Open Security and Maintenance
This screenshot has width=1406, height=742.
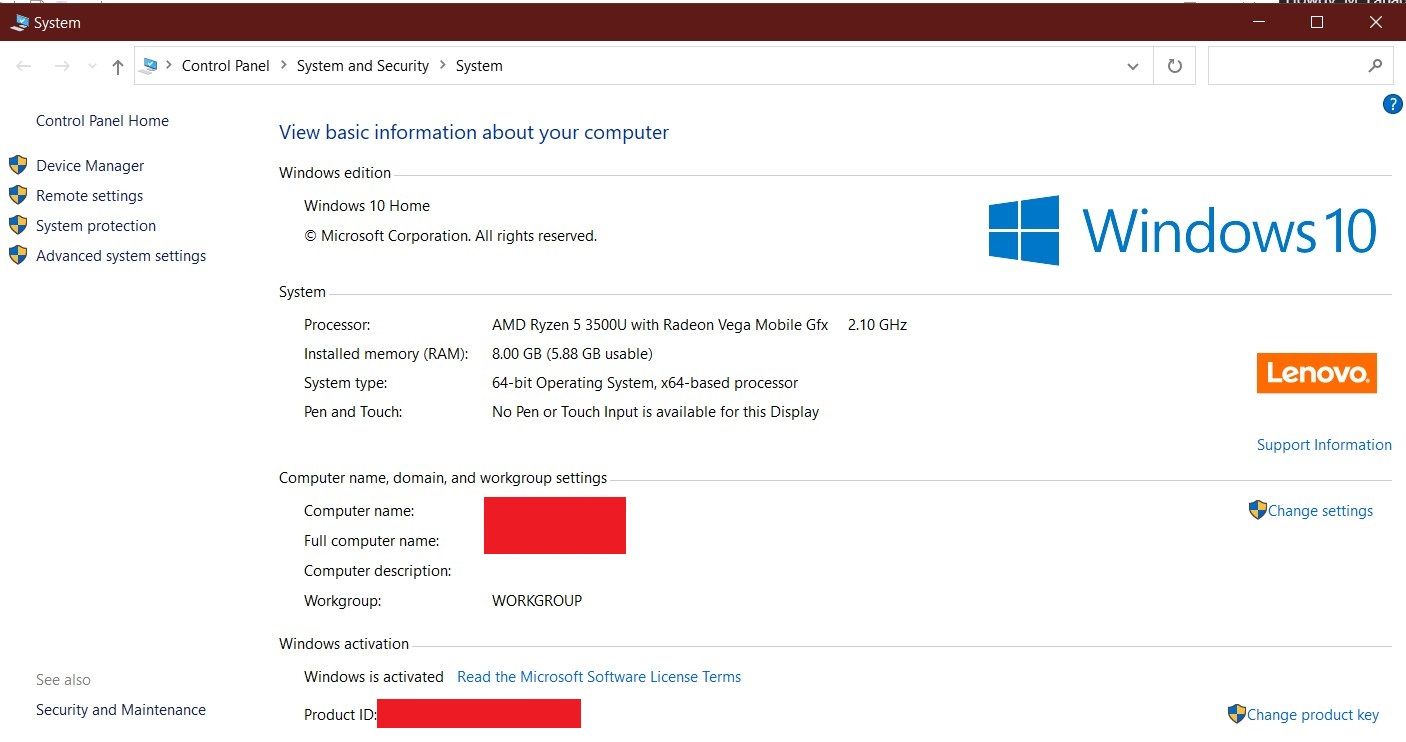click(x=120, y=709)
